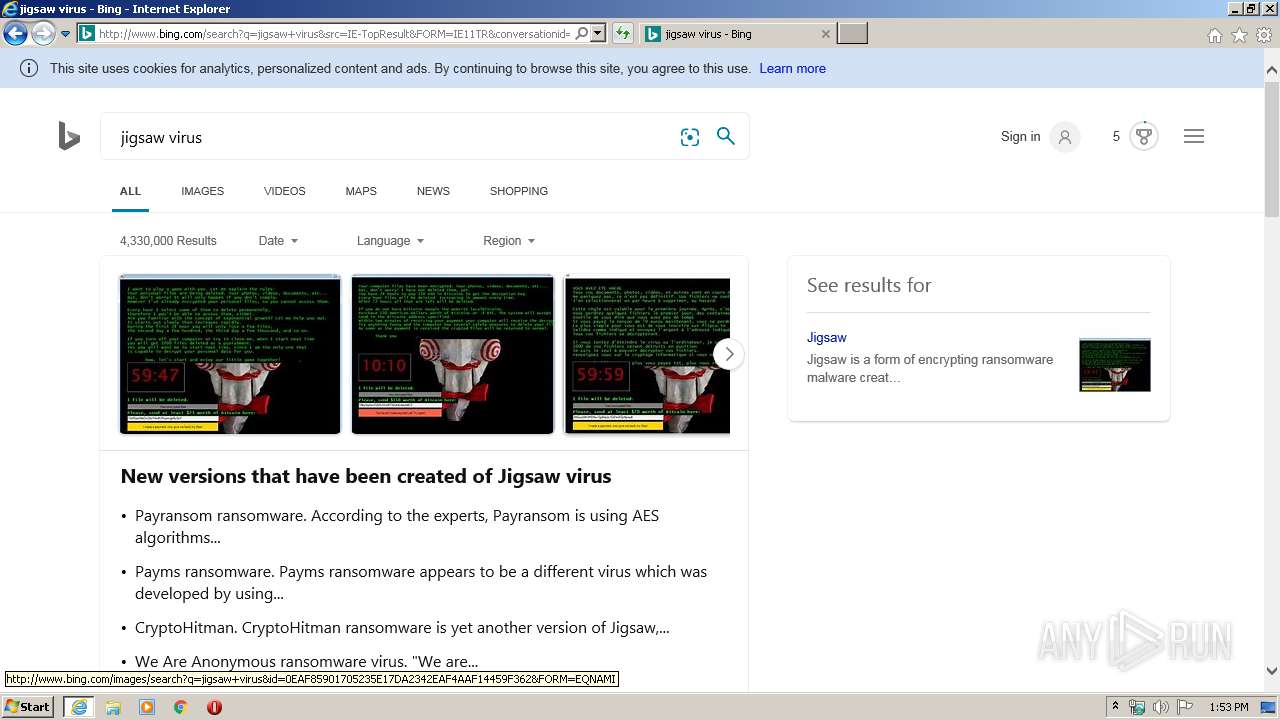This screenshot has width=1280, height=720.
Task: Open the first jigsaw image showing 59:47
Action: (x=230, y=354)
